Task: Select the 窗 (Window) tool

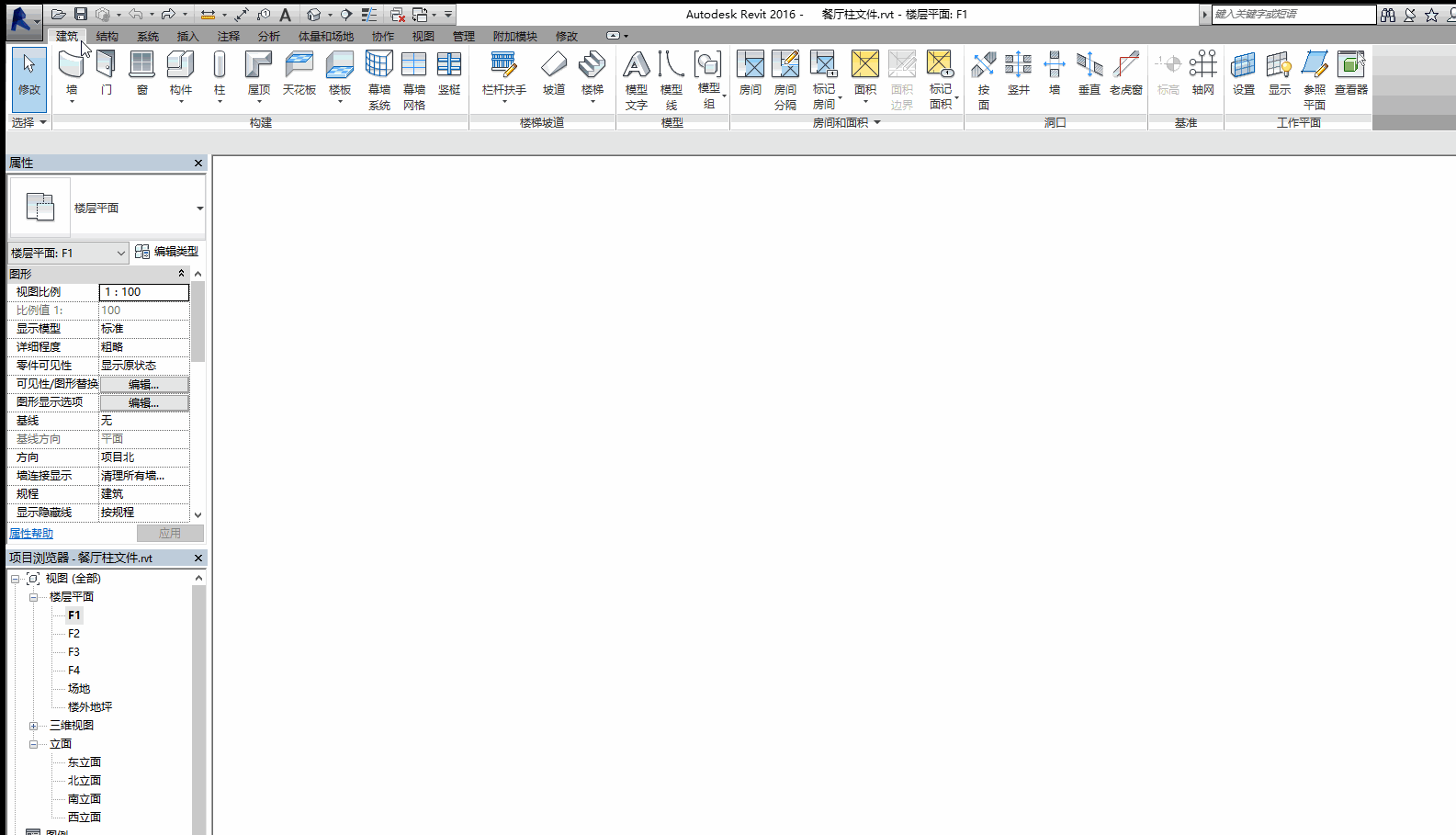Action: pos(141,73)
